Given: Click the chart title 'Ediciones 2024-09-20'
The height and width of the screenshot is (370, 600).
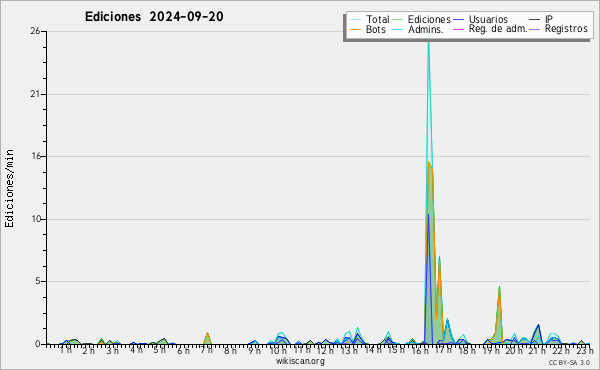Looking at the screenshot, I should 154,17.
